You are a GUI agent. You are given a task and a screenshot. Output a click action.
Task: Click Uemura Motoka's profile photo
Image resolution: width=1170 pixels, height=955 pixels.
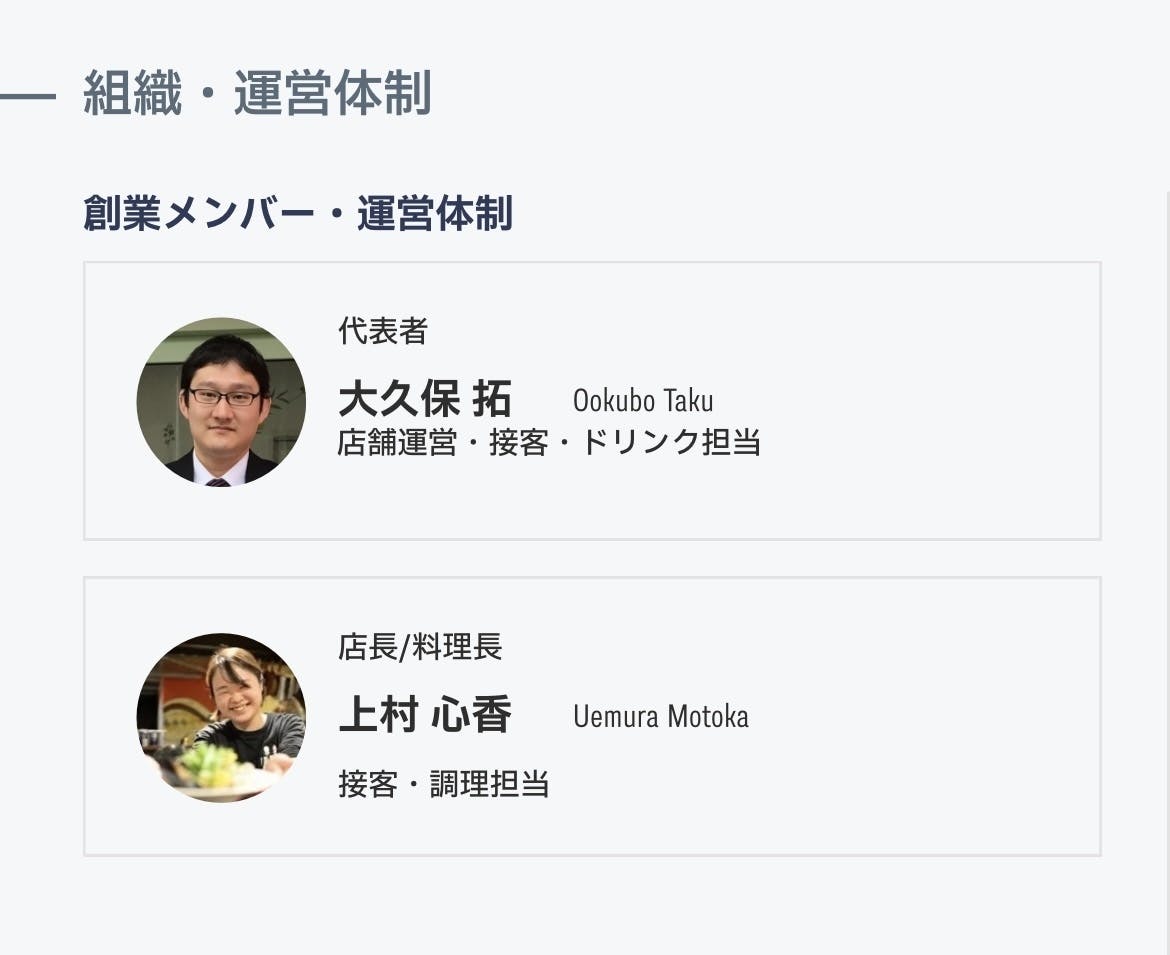pyautogui.click(x=221, y=717)
